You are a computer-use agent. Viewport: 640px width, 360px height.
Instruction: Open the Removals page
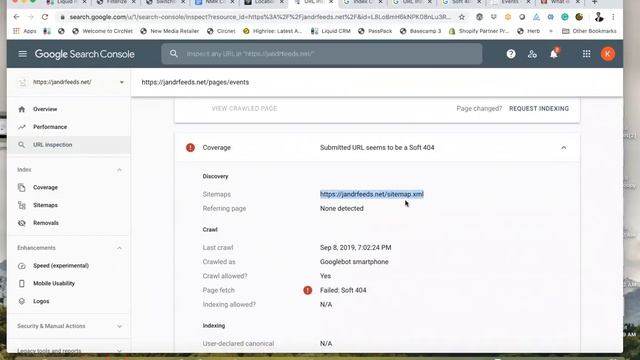[46, 223]
